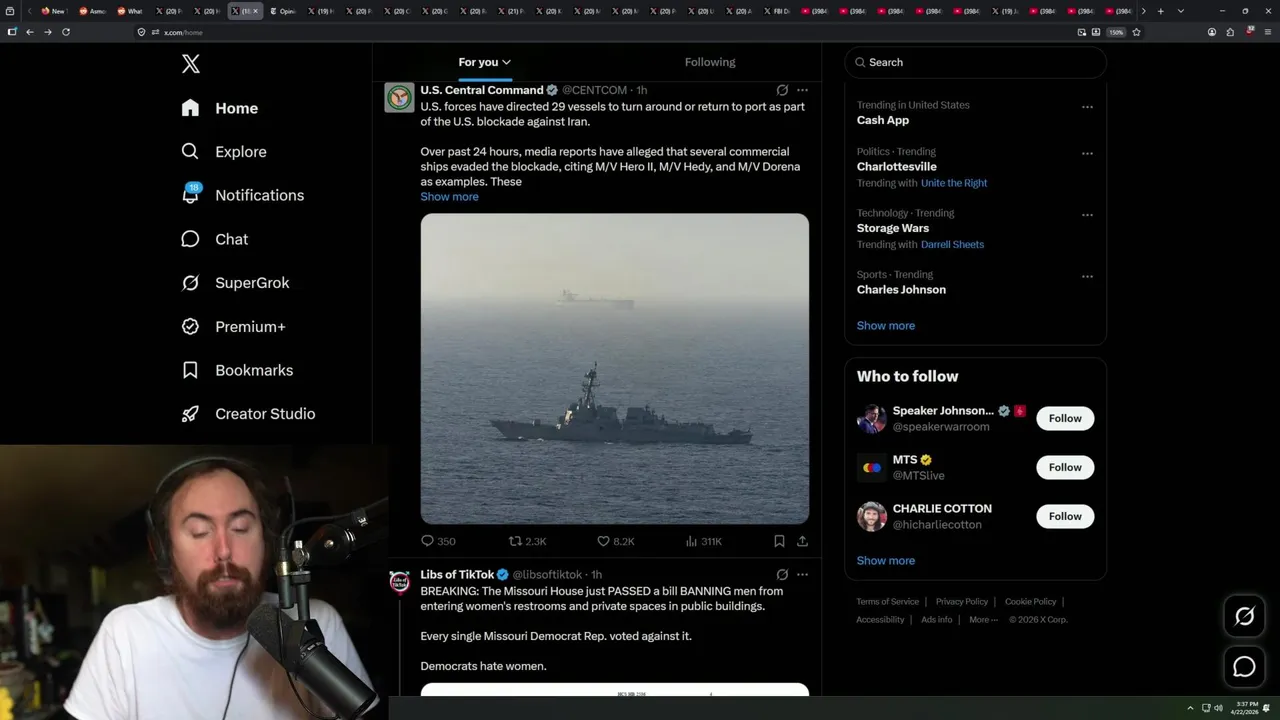Follow Speaker Johnson account
The width and height of the screenshot is (1280, 720).
[1065, 418]
